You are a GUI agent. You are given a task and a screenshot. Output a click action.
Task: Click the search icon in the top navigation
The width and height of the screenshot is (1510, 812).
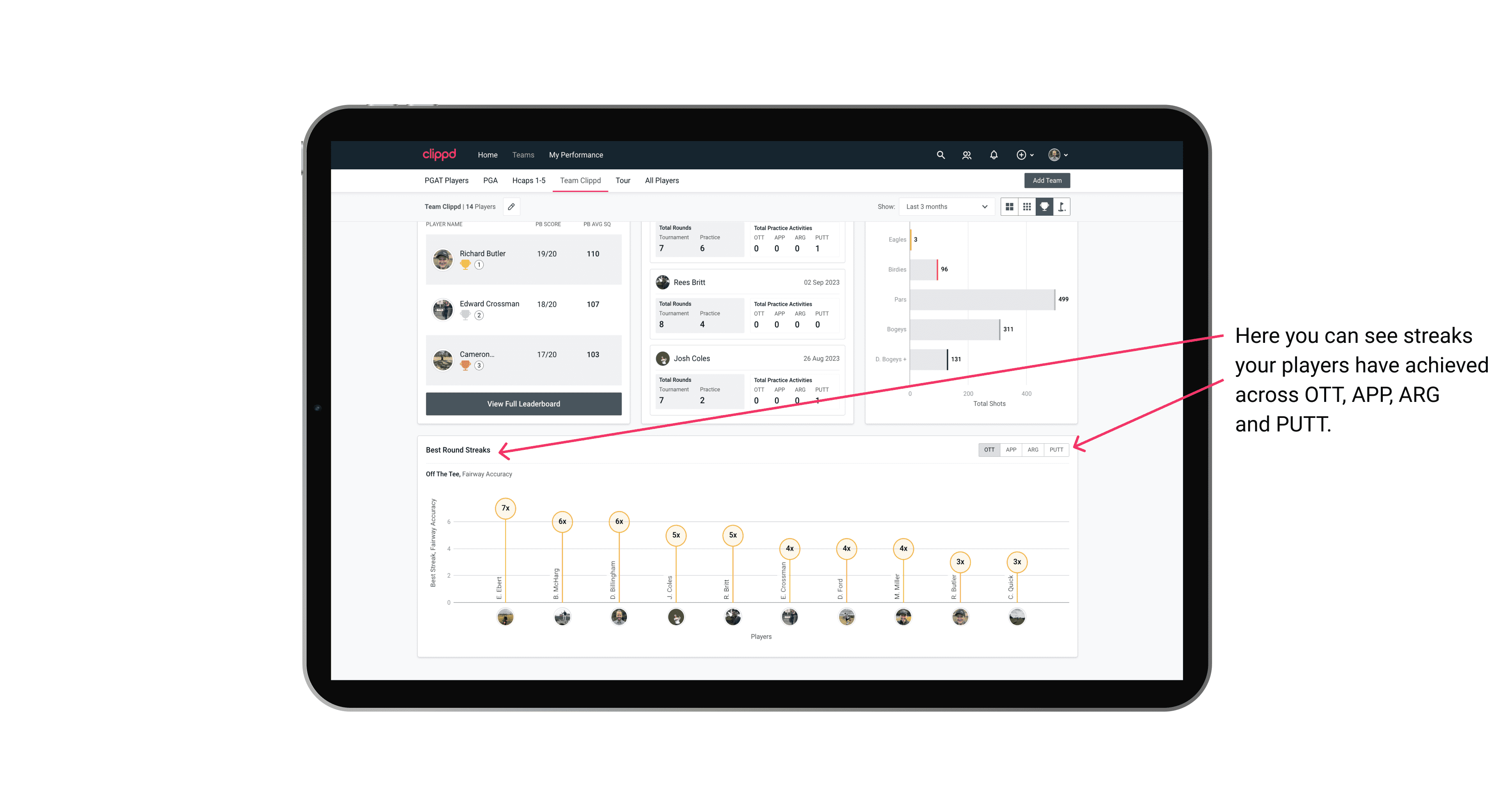point(940,155)
